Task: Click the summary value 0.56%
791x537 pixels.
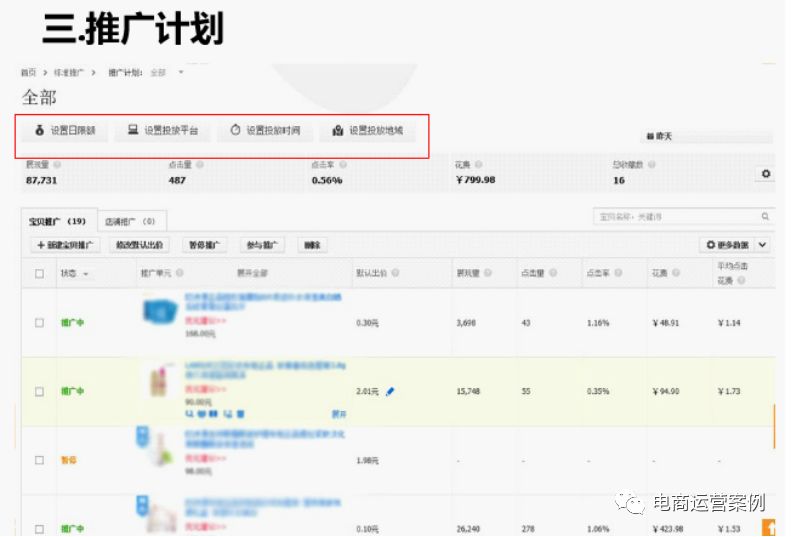Action: click(x=327, y=180)
